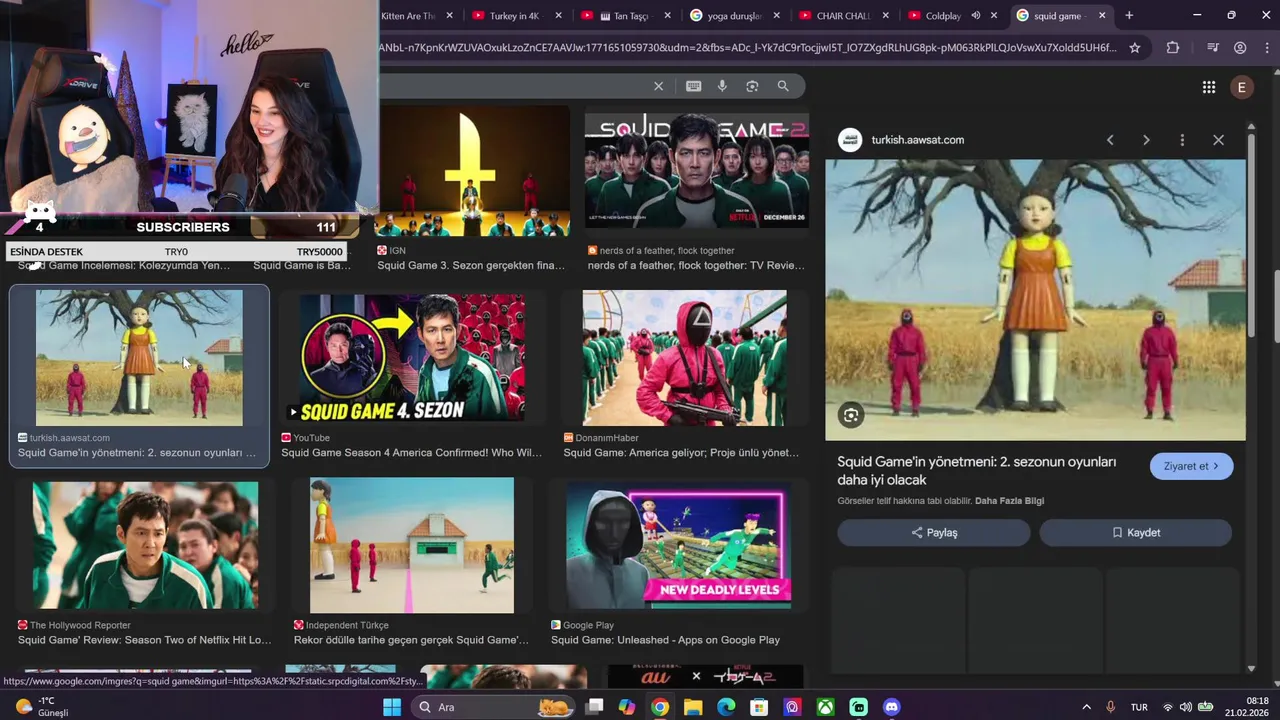Open turkish.aawsat.com source in preview panel header
Image resolution: width=1280 pixels, height=720 pixels.
click(917, 140)
